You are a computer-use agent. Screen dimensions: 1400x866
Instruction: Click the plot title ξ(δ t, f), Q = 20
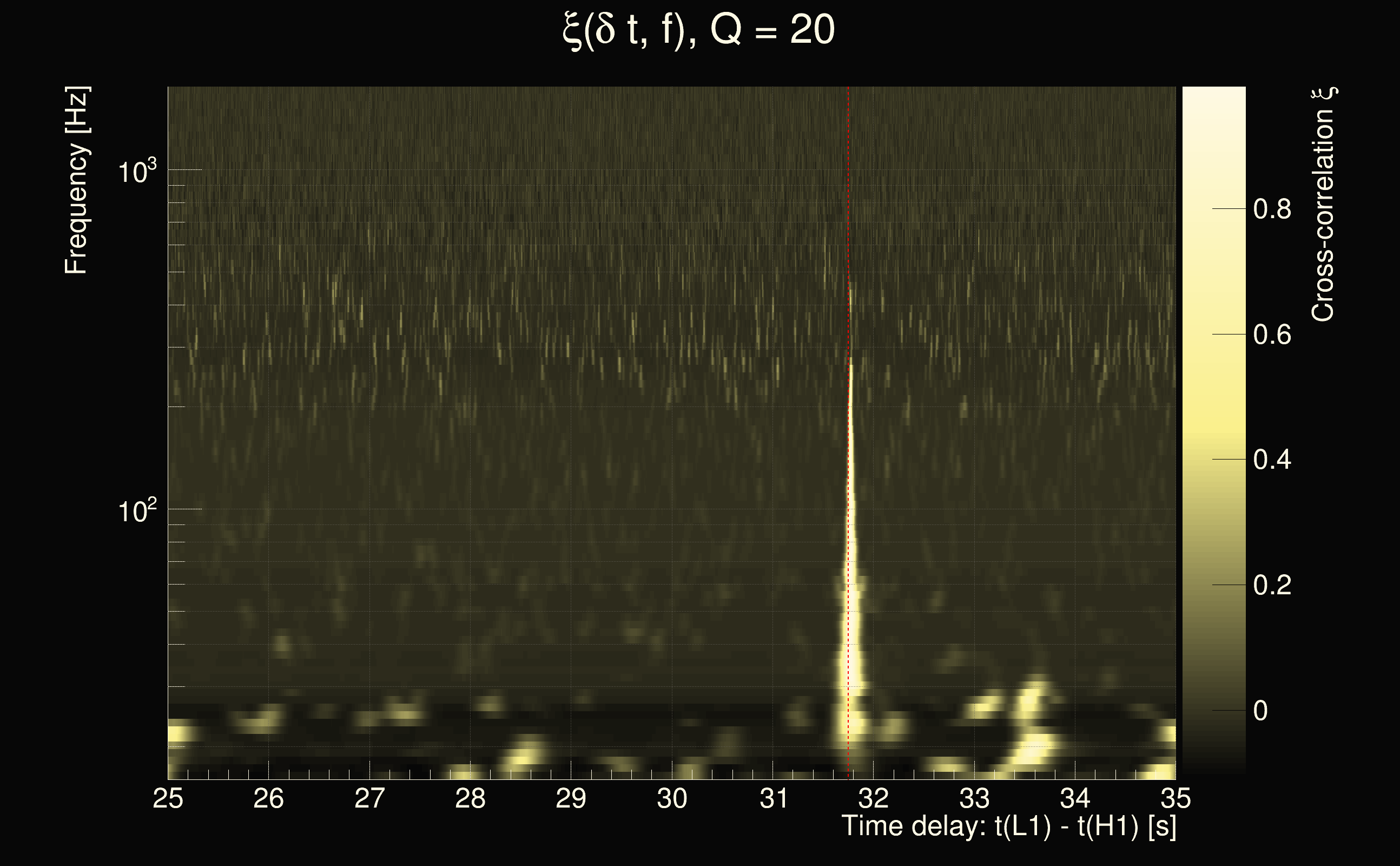pos(699,30)
